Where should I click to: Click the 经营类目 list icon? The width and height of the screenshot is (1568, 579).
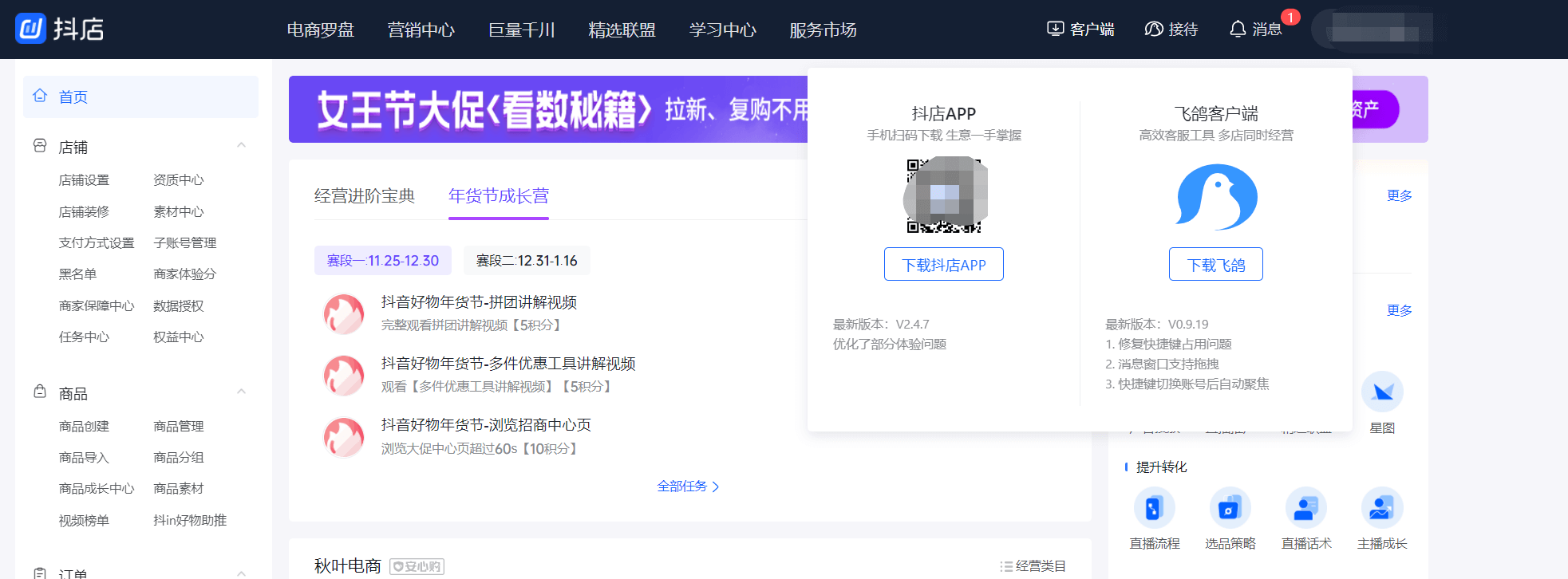pyautogui.click(x=1006, y=566)
